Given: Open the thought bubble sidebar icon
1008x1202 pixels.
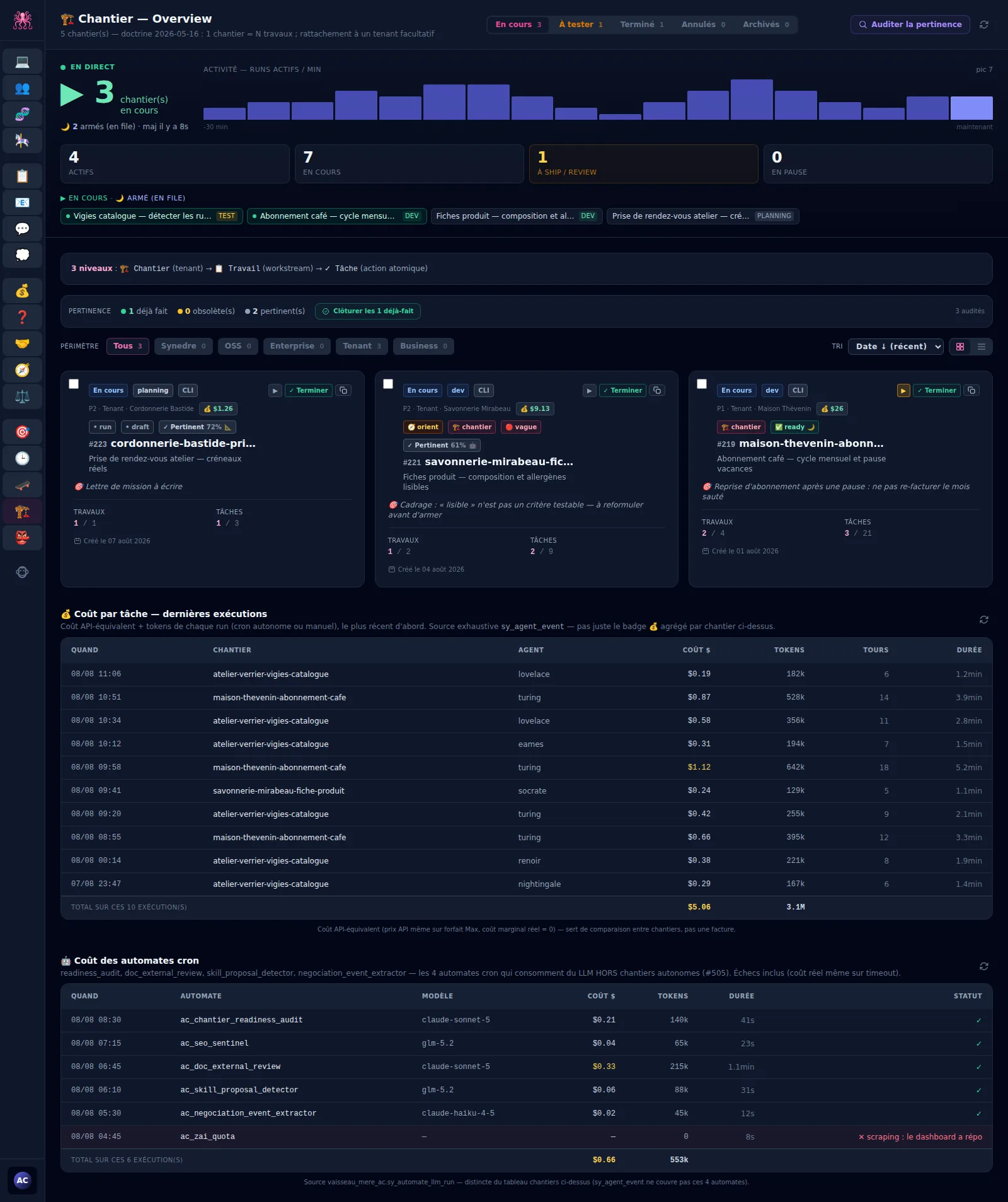Looking at the screenshot, I should pyautogui.click(x=22, y=255).
